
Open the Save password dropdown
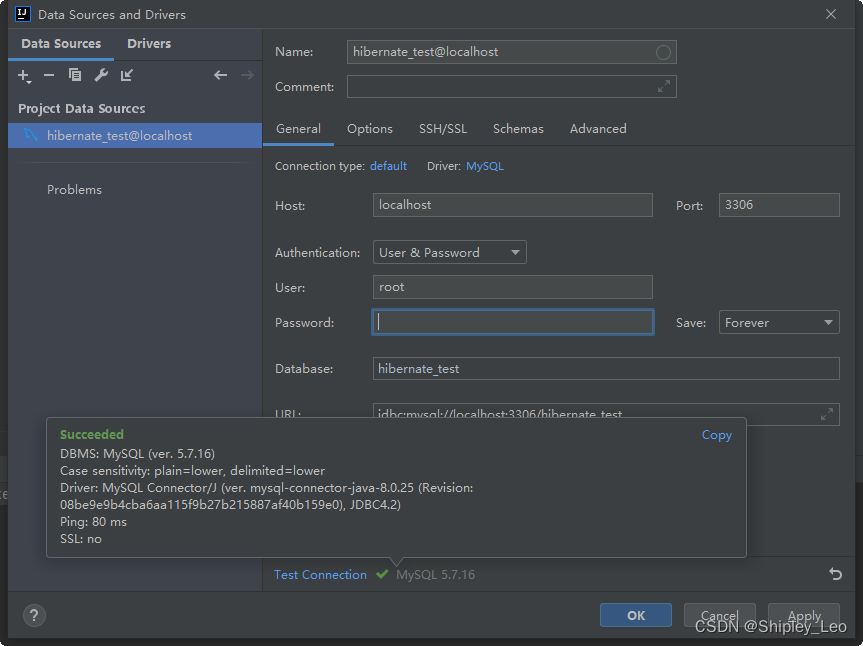[779, 322]
